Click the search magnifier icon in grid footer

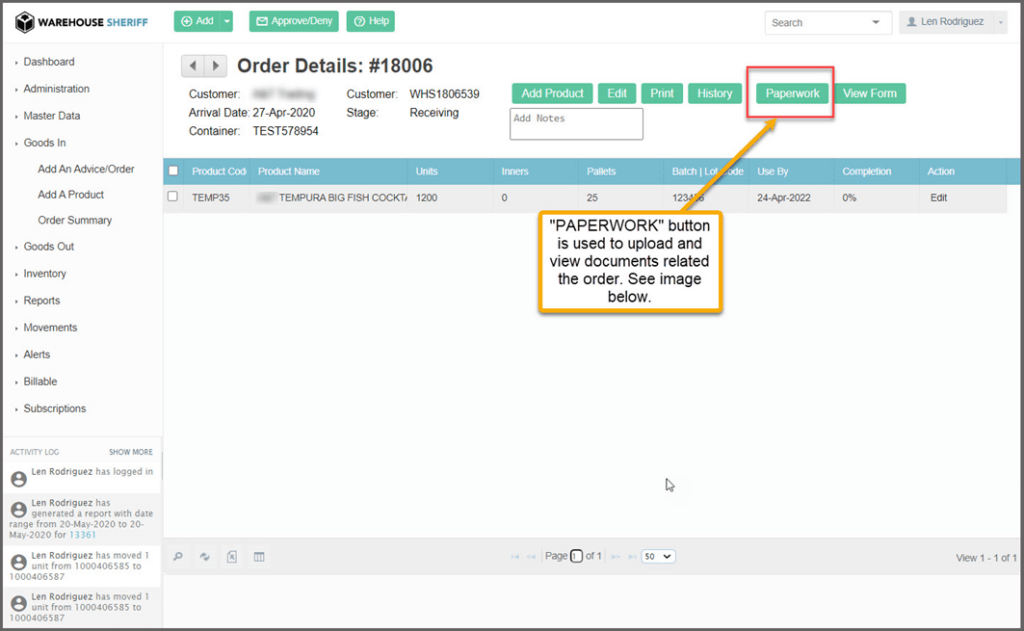178,557
